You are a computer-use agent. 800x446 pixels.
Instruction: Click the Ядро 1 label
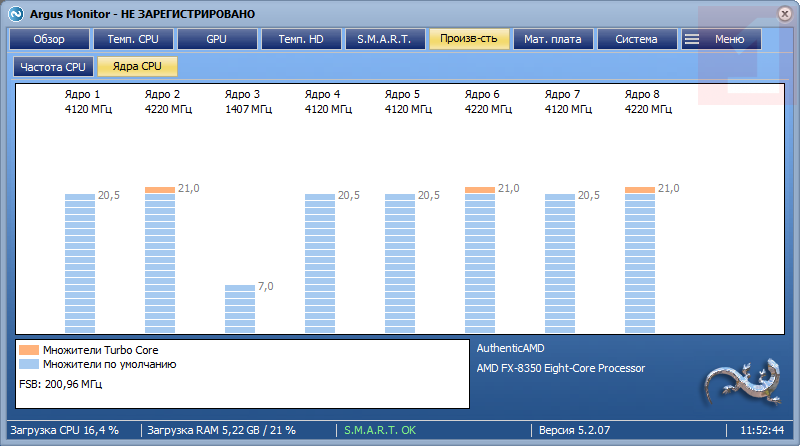(82, 94)
